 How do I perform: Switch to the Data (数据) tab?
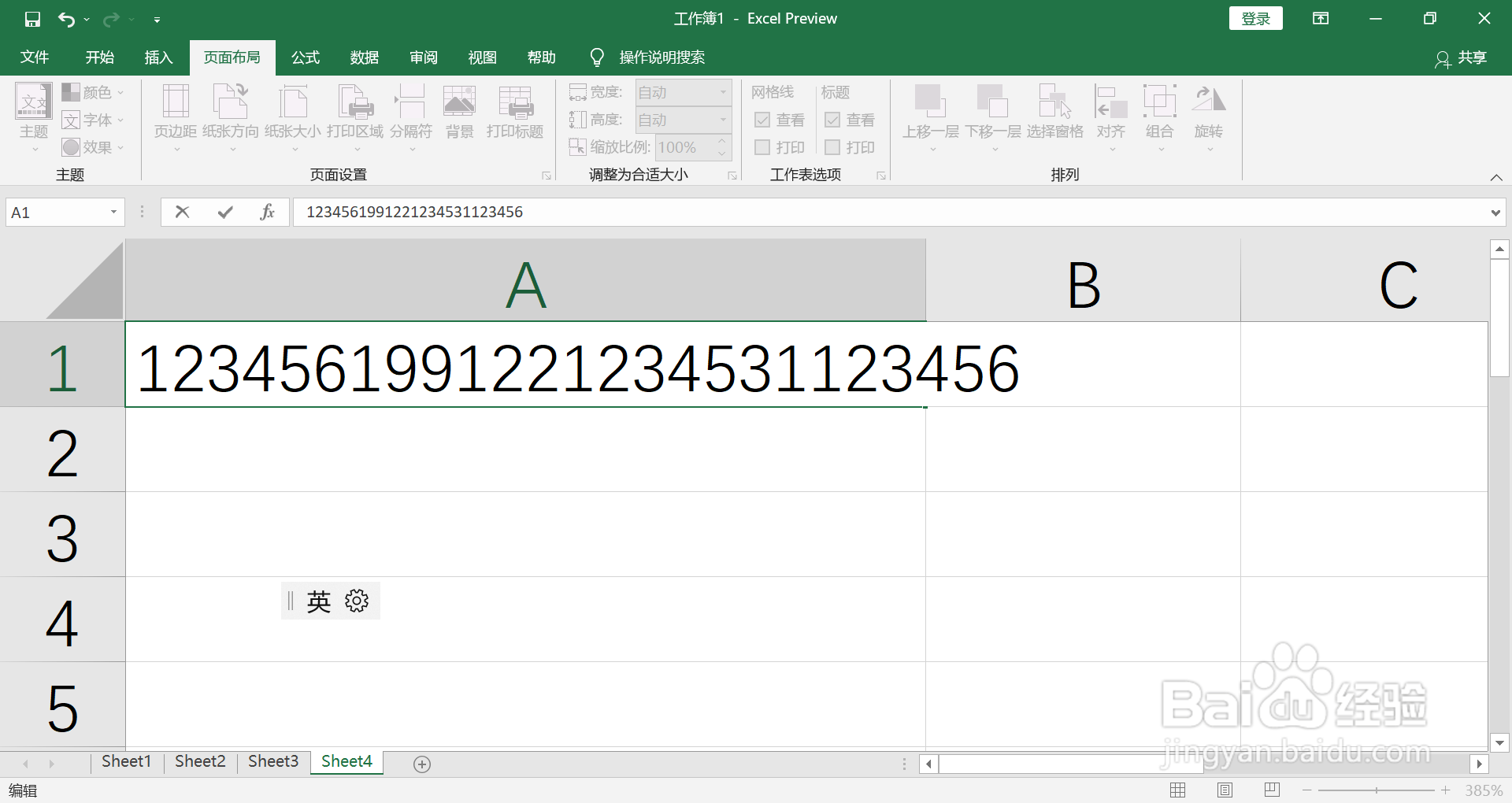(365, 57)
